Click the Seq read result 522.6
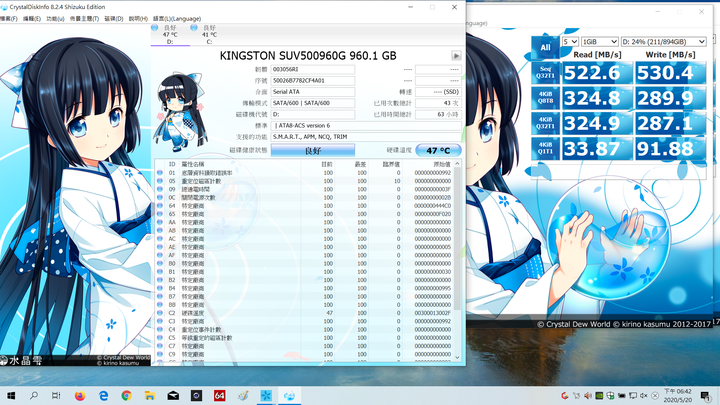This screenshot has height=405, width=720. click(x=597, y=73)
